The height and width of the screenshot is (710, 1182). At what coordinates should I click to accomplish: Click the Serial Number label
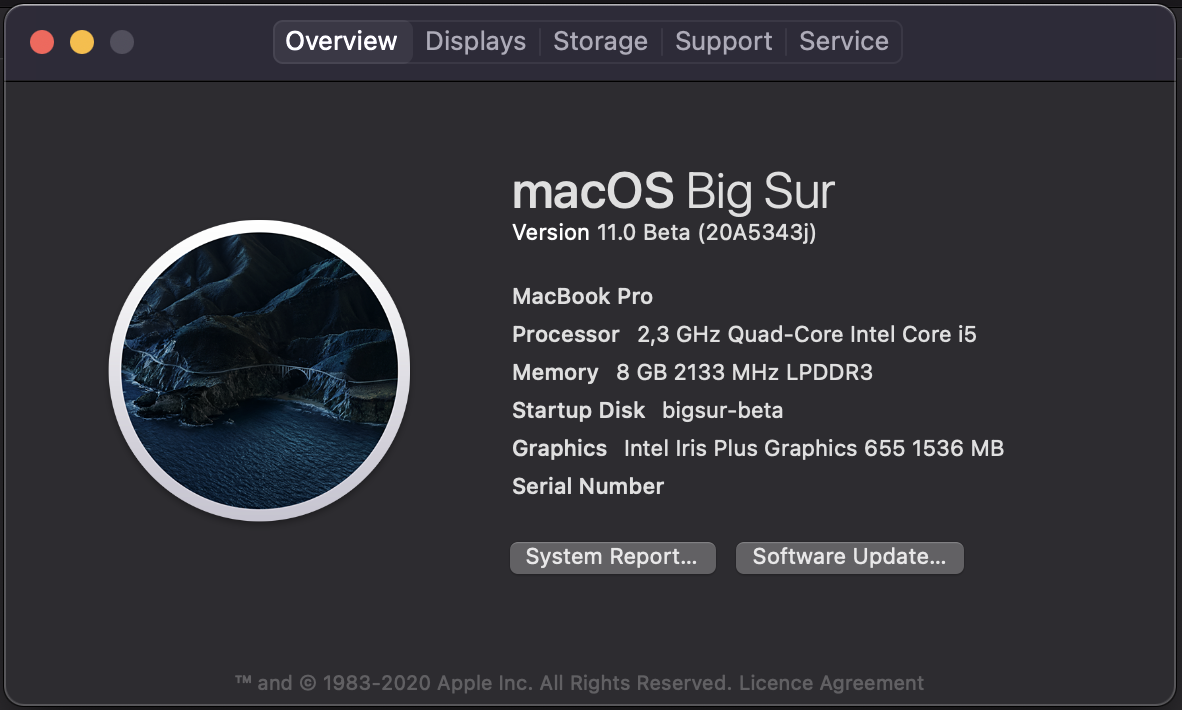click(588, 487)
